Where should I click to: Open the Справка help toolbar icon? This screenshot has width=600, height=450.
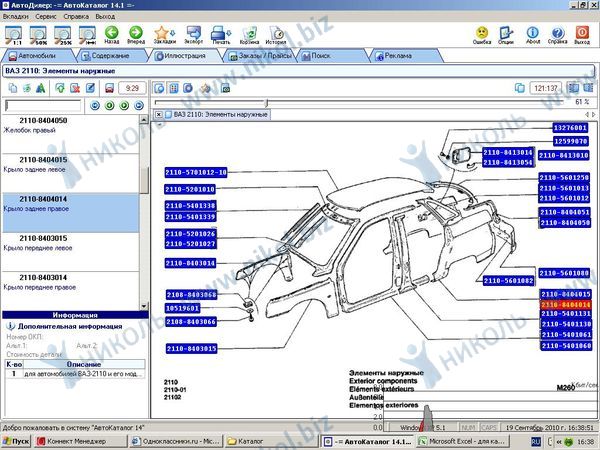(x=557, y=35)
